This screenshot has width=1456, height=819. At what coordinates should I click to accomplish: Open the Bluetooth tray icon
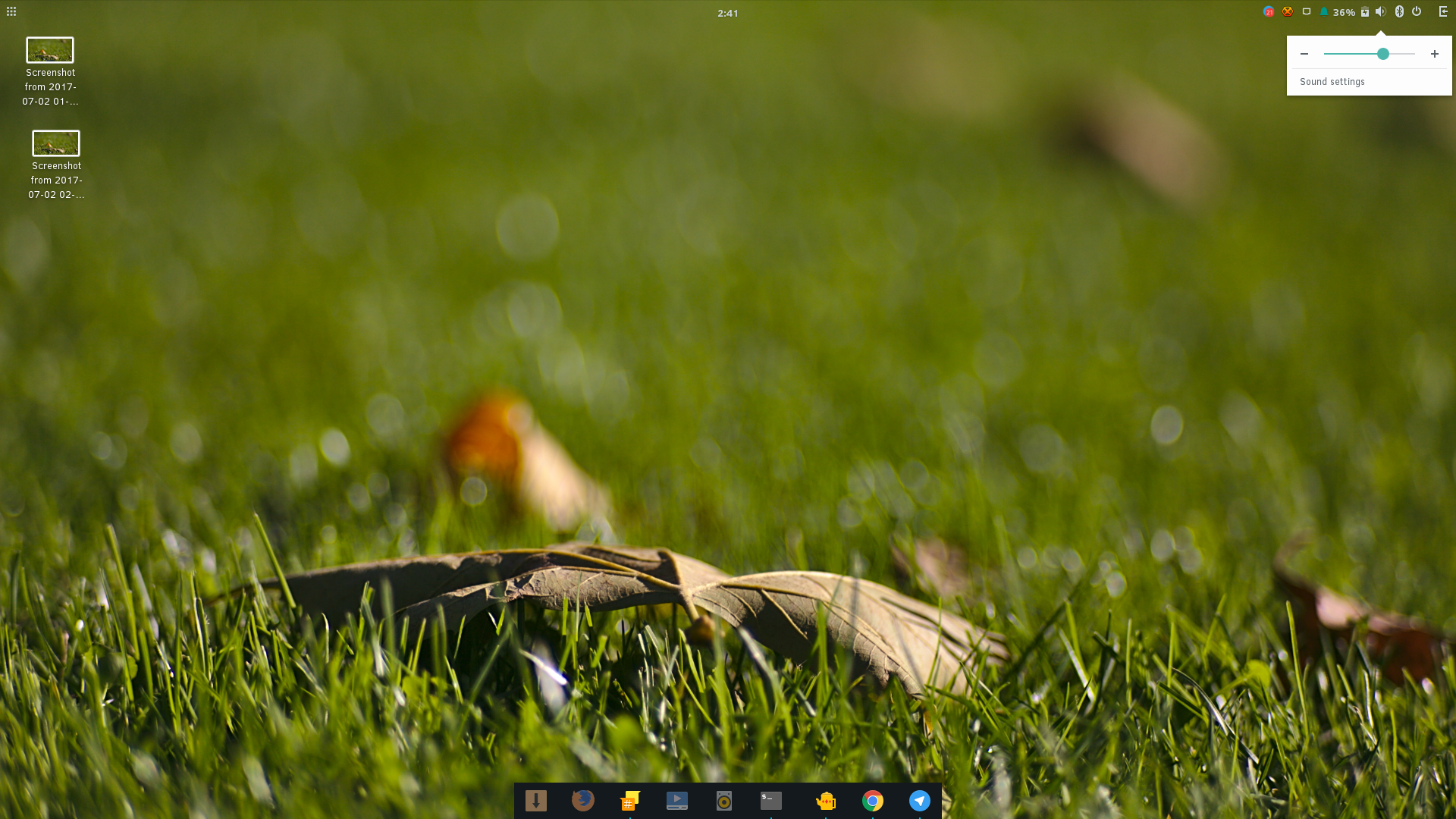point(1399,11)
